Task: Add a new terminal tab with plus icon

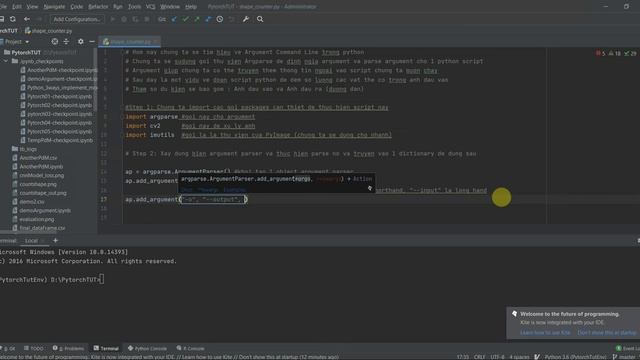Action: pos(56,240)
